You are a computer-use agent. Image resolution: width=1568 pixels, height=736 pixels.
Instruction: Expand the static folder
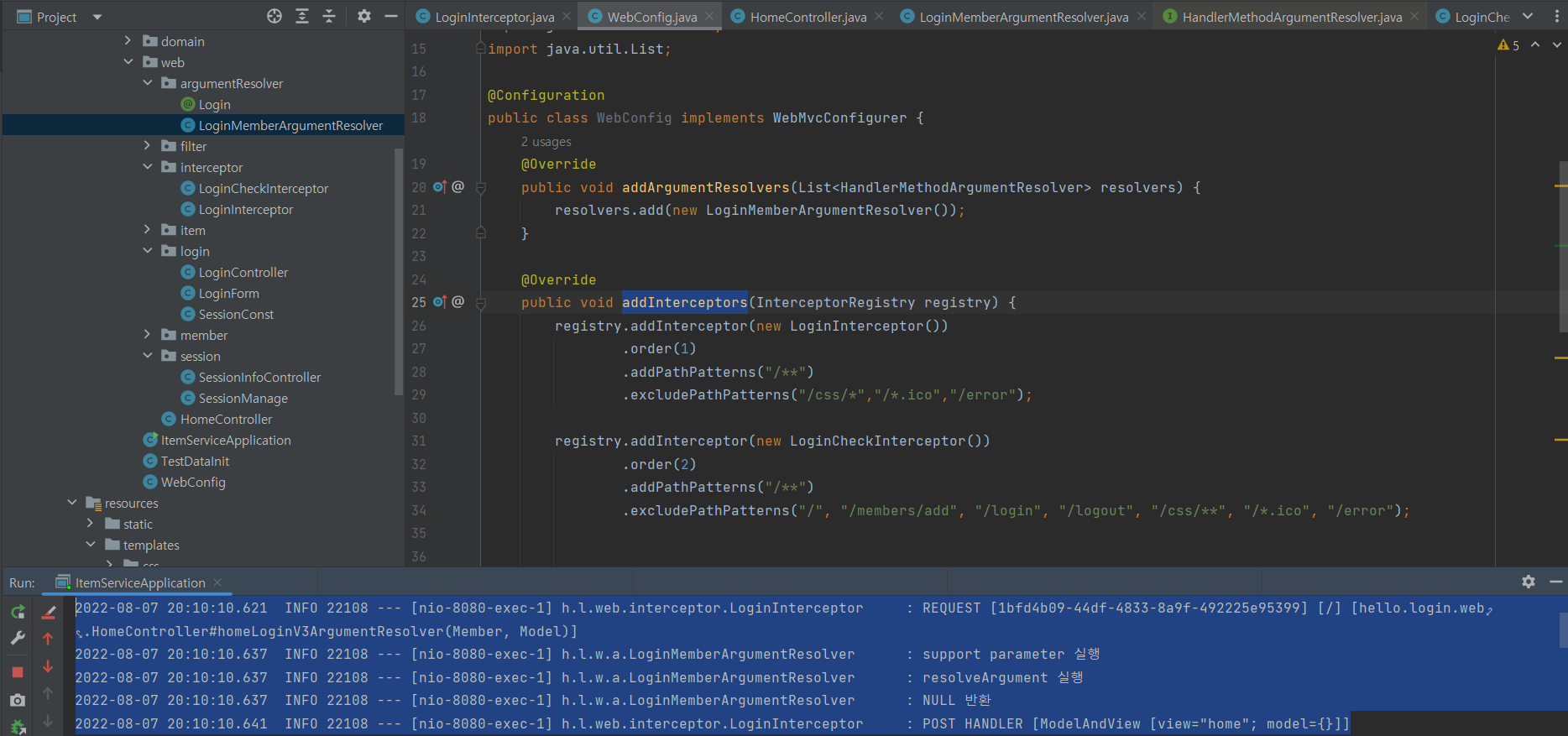[x=91, y=523]
